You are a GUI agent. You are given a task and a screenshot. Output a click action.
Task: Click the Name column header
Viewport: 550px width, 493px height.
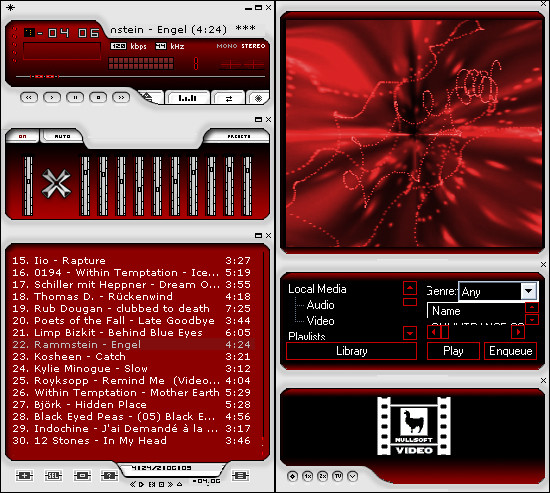click(x=476, y=311)
